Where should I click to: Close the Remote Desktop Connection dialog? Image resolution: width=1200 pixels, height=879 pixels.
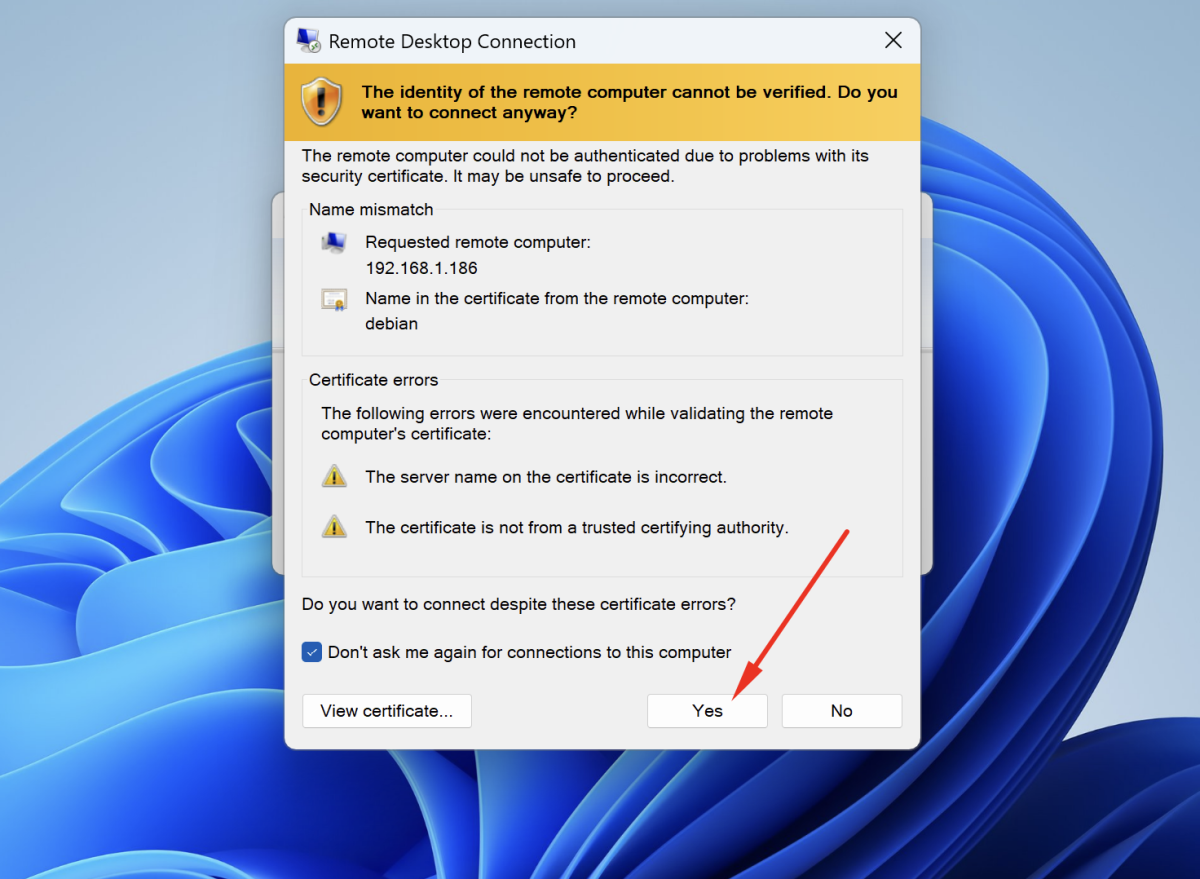[893, 41]
